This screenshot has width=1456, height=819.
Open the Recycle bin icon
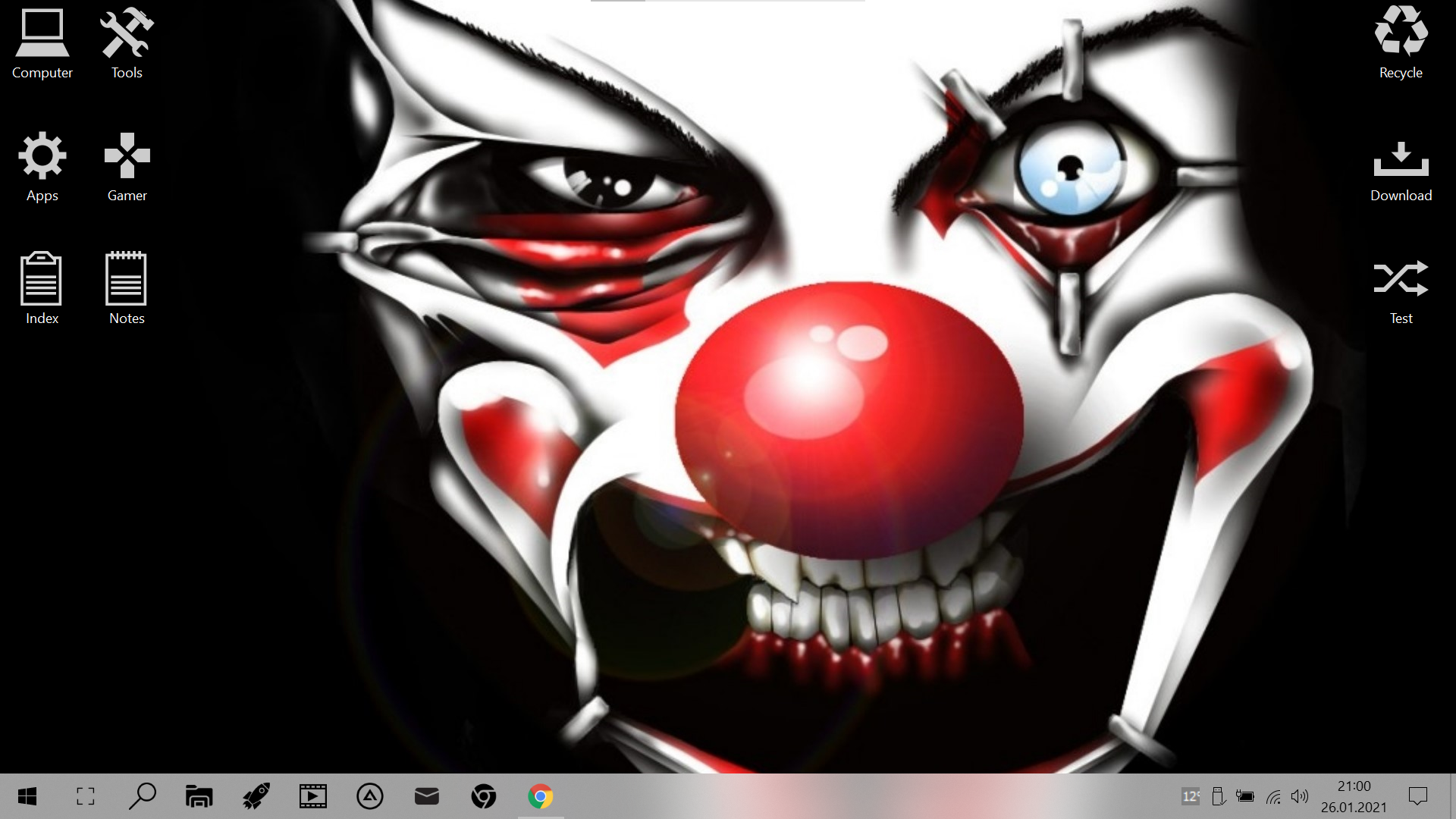(1401, 43)
